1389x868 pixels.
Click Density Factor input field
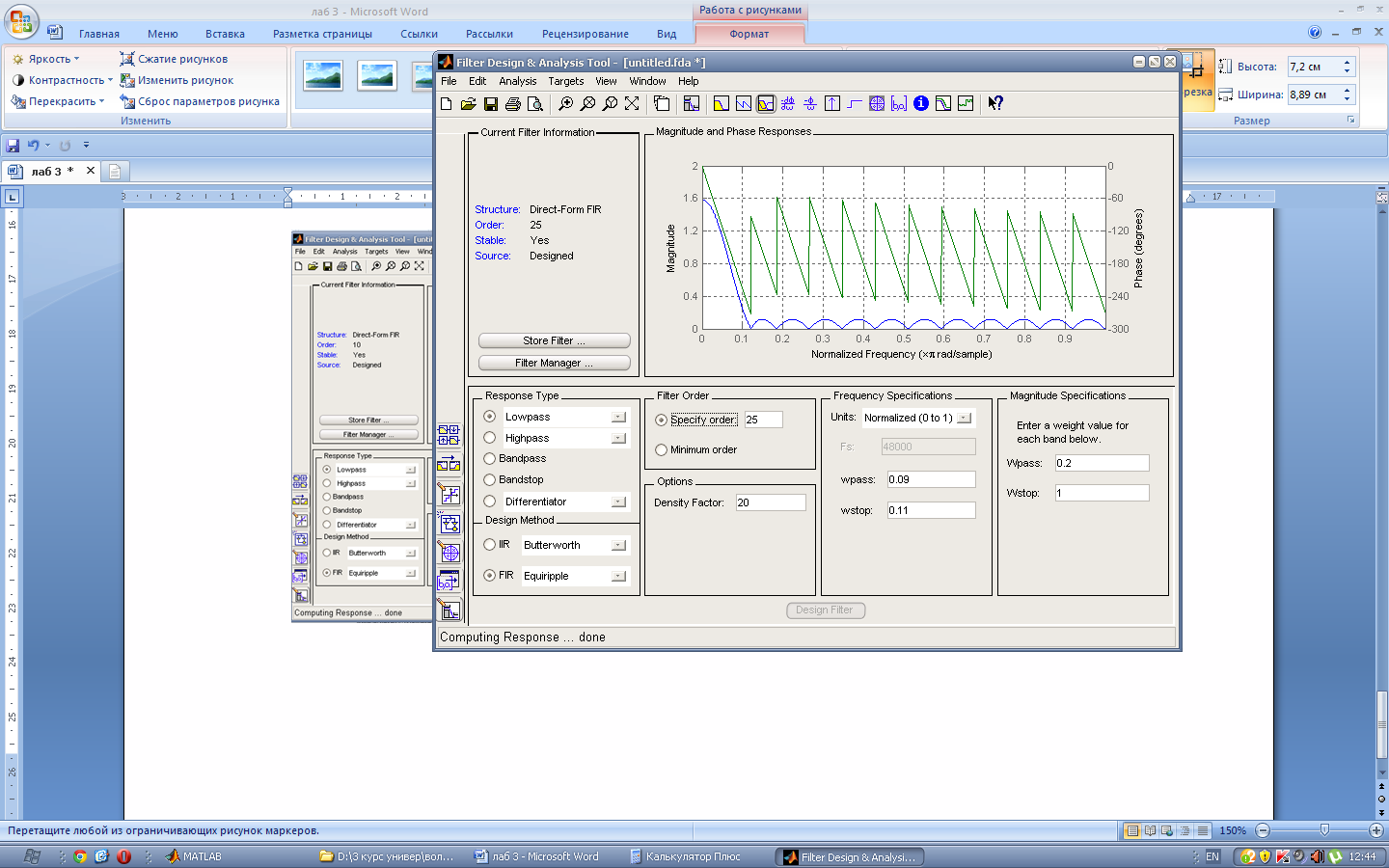[x=771, y=502]
